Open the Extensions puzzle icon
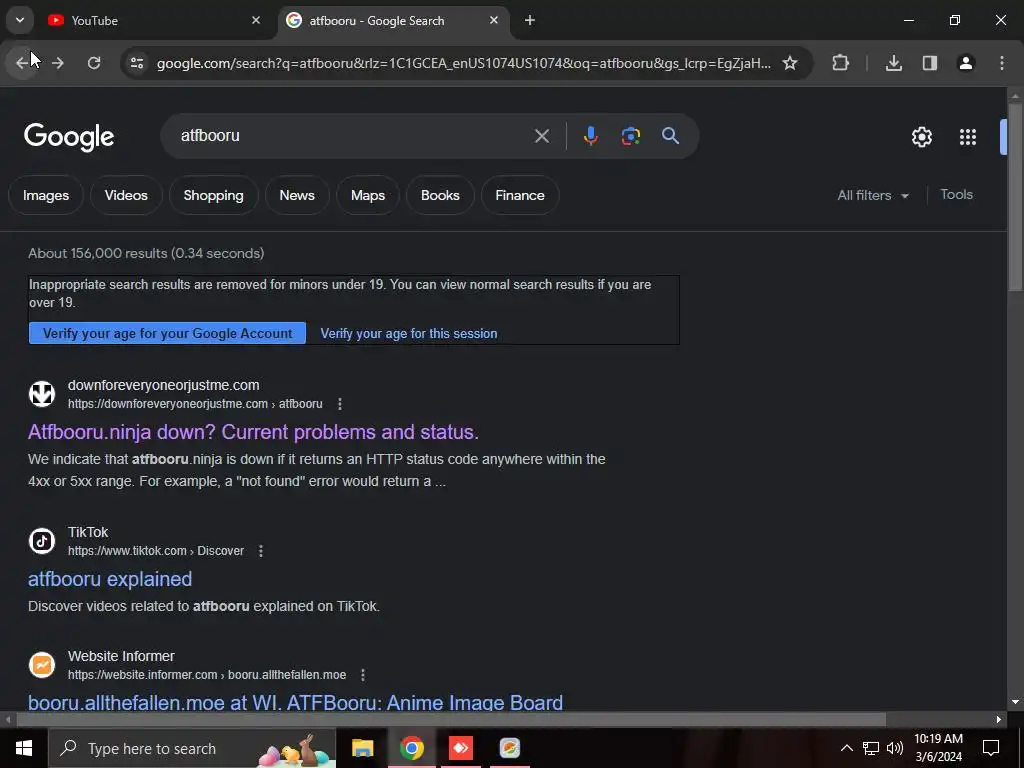 (x=840, y=63)
